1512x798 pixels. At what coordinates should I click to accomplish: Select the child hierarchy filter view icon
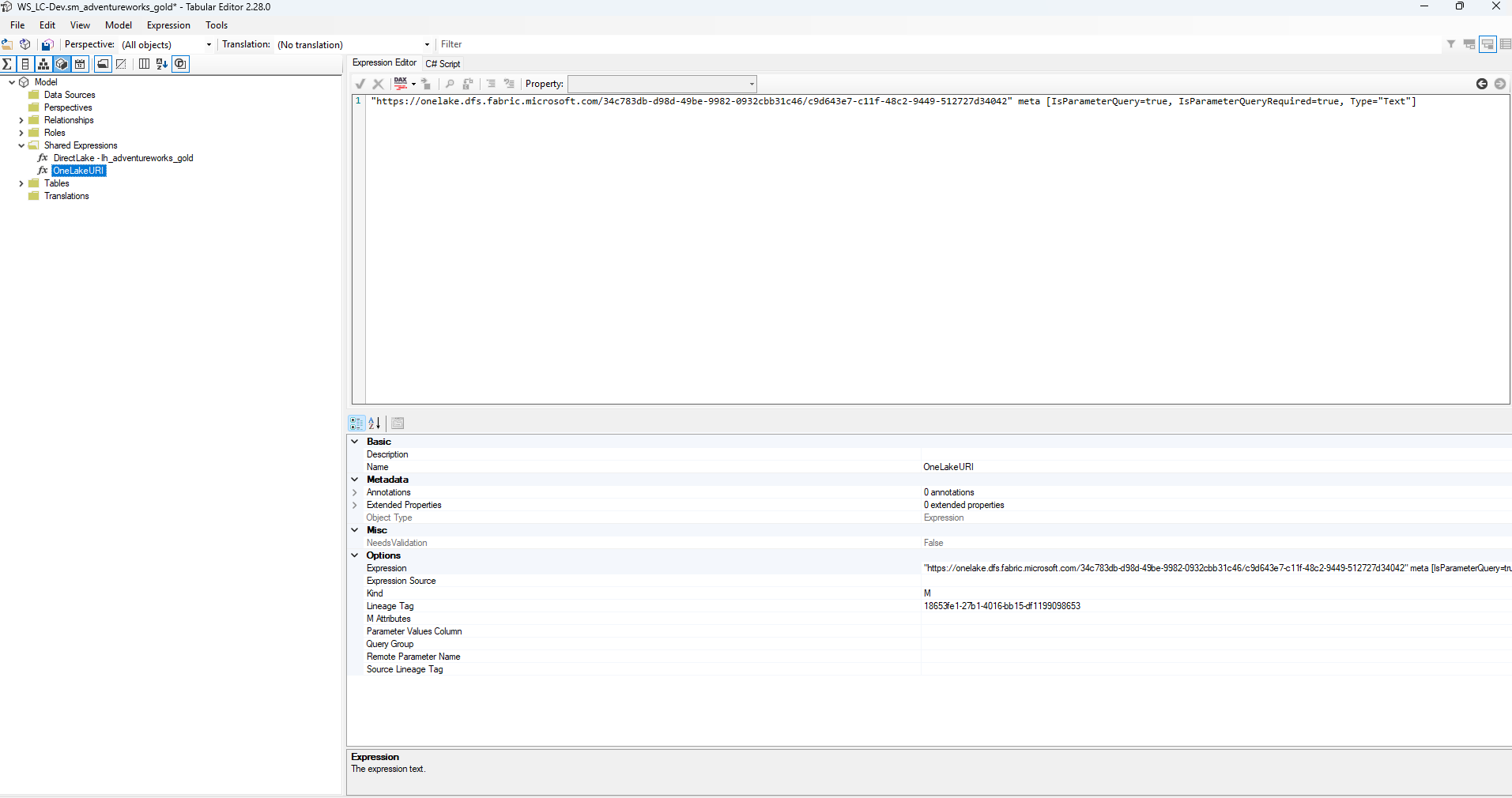[x=1487, y=44]
